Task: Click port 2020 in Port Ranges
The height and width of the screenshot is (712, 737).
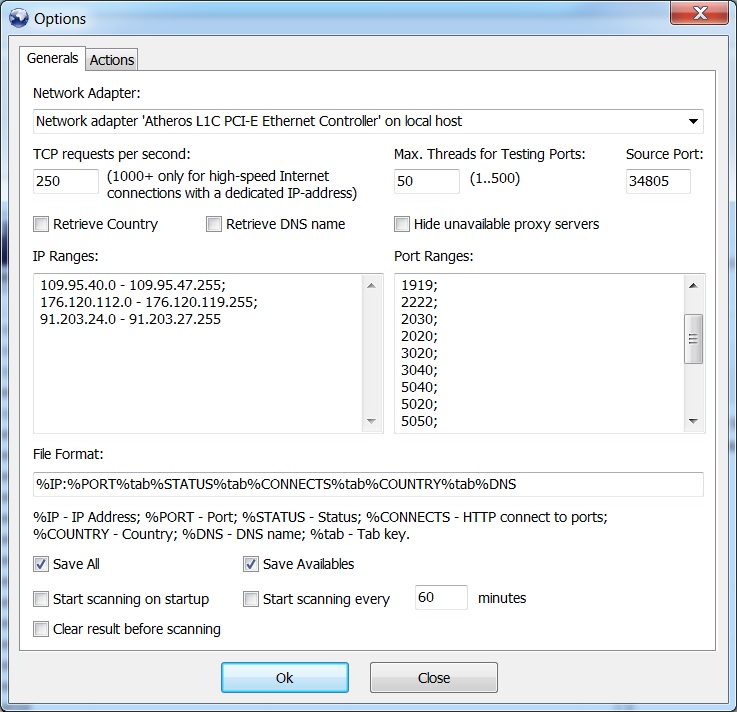Action: 419,336
